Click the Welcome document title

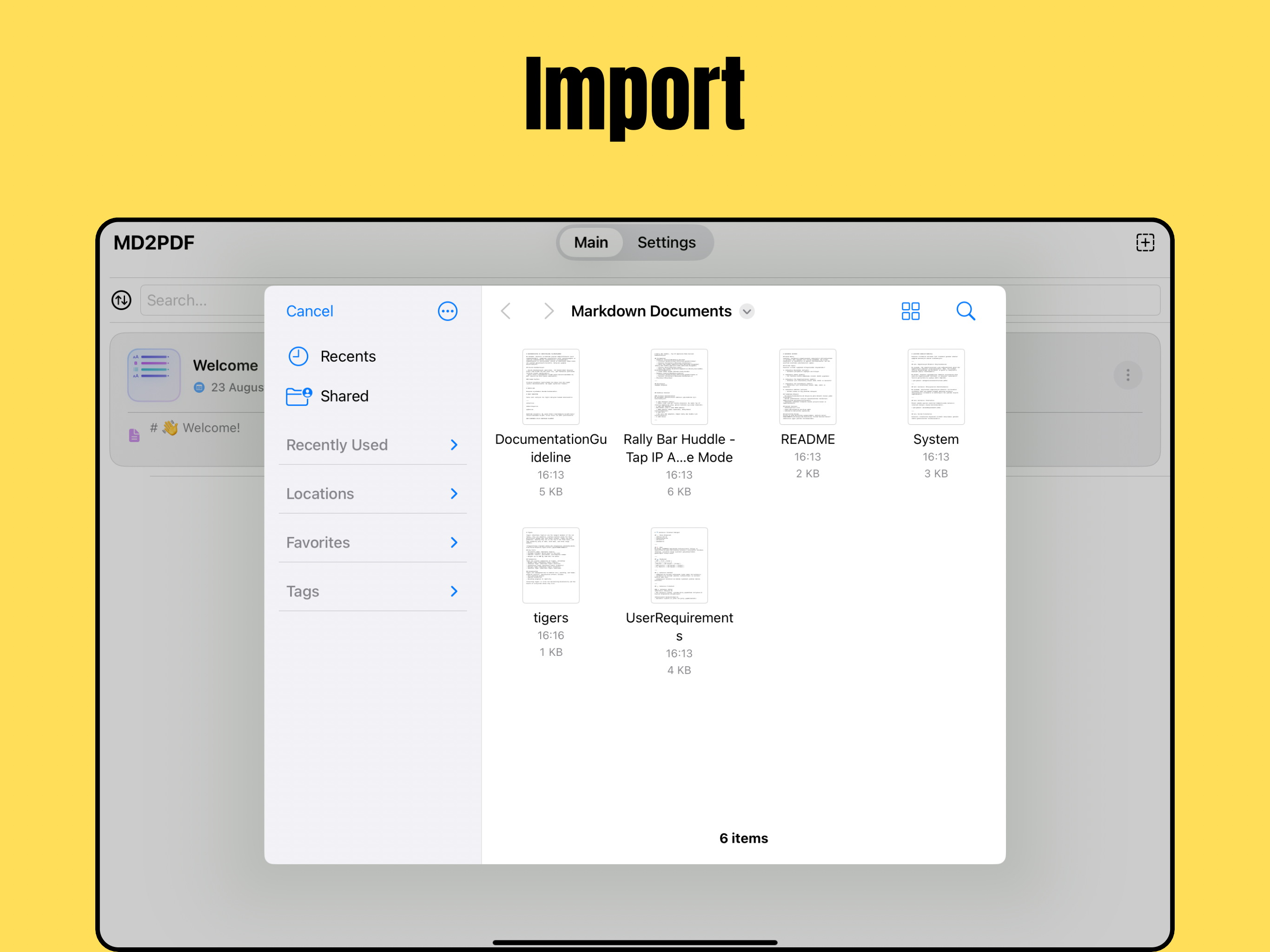tap(225, 365)
